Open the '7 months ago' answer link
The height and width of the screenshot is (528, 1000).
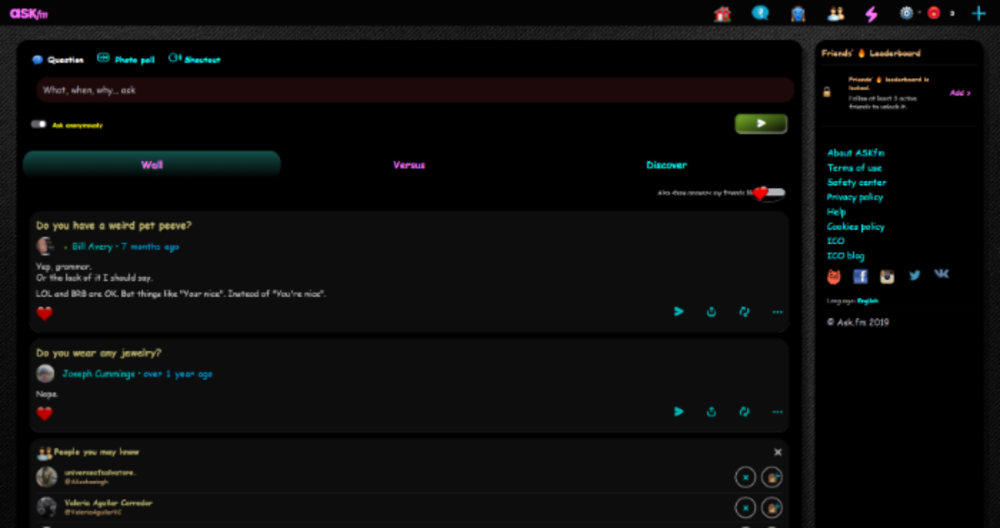pos(151,246)
